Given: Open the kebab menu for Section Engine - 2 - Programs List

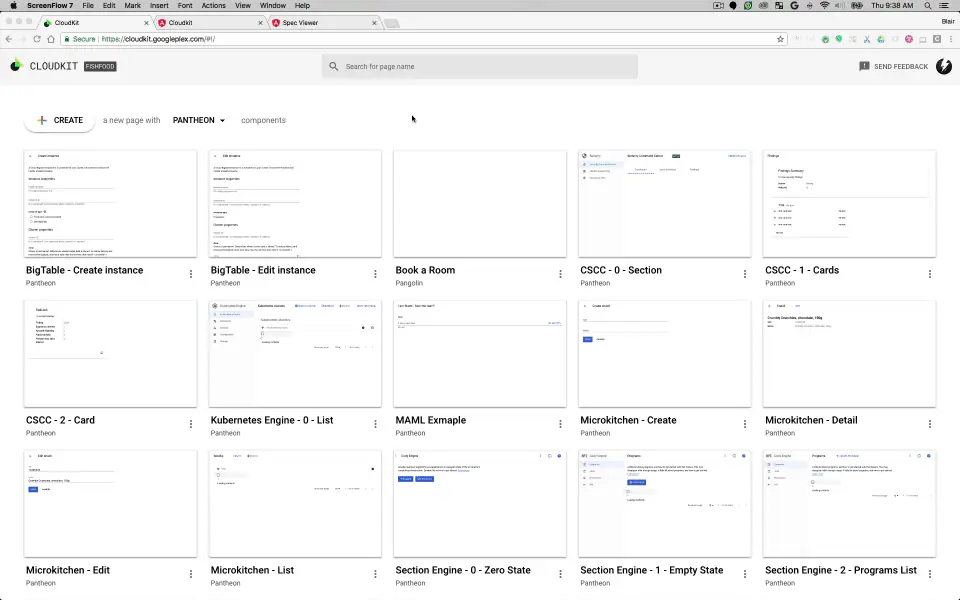Looking at the screenshot, I should pos(930,574).
